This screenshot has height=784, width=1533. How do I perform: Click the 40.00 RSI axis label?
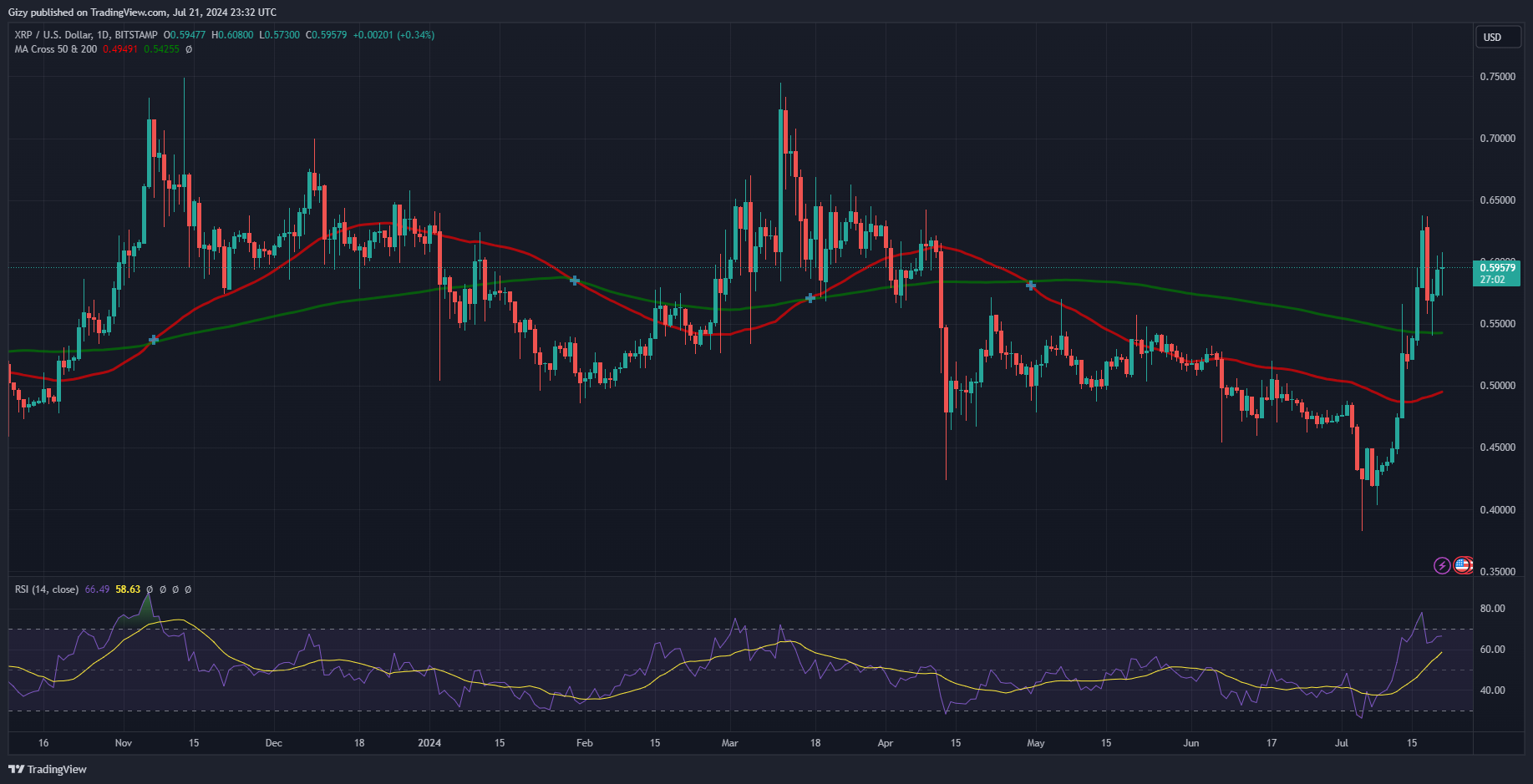tap(1493, 690)
